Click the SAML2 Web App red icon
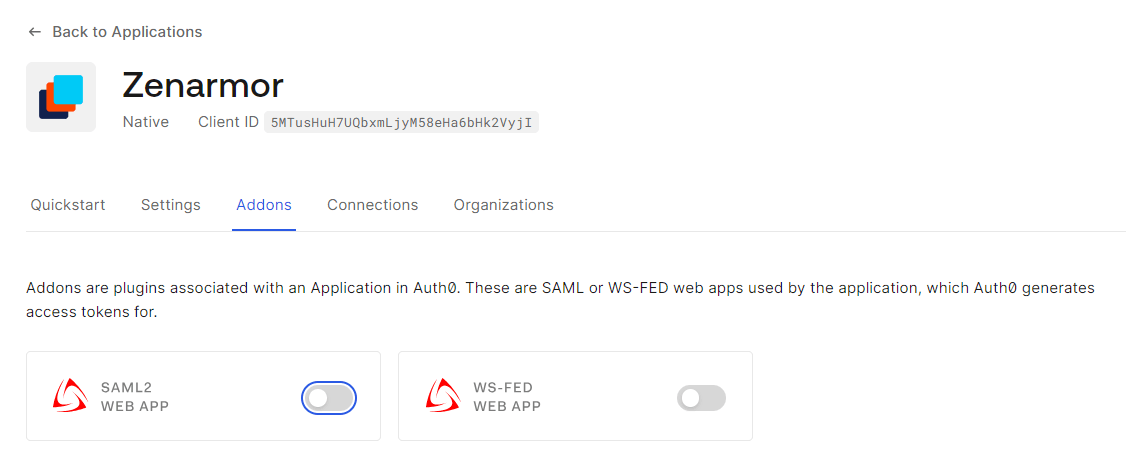The image size is (1145, 472). (70, 396)
